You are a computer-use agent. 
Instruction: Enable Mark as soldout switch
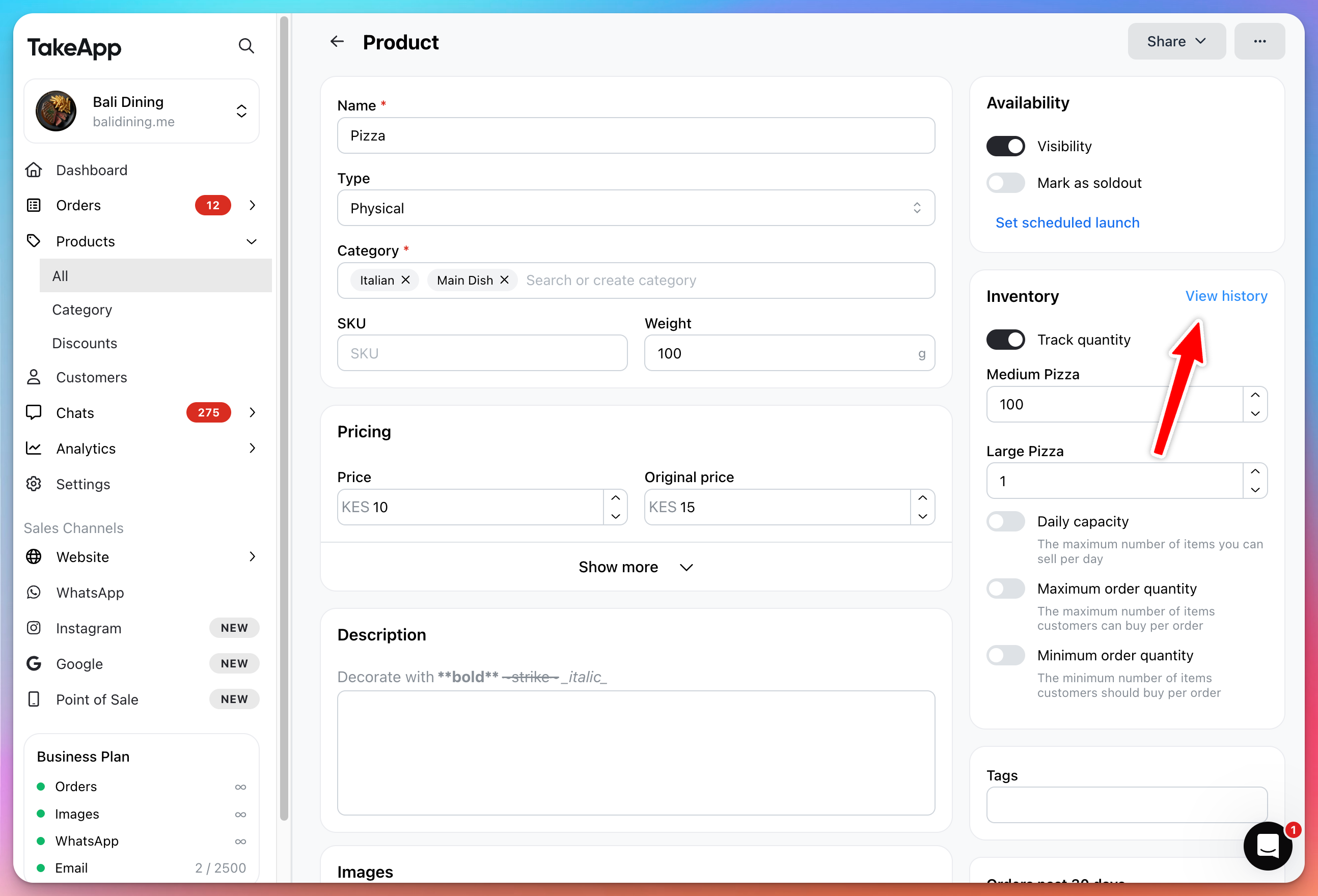1005,183
